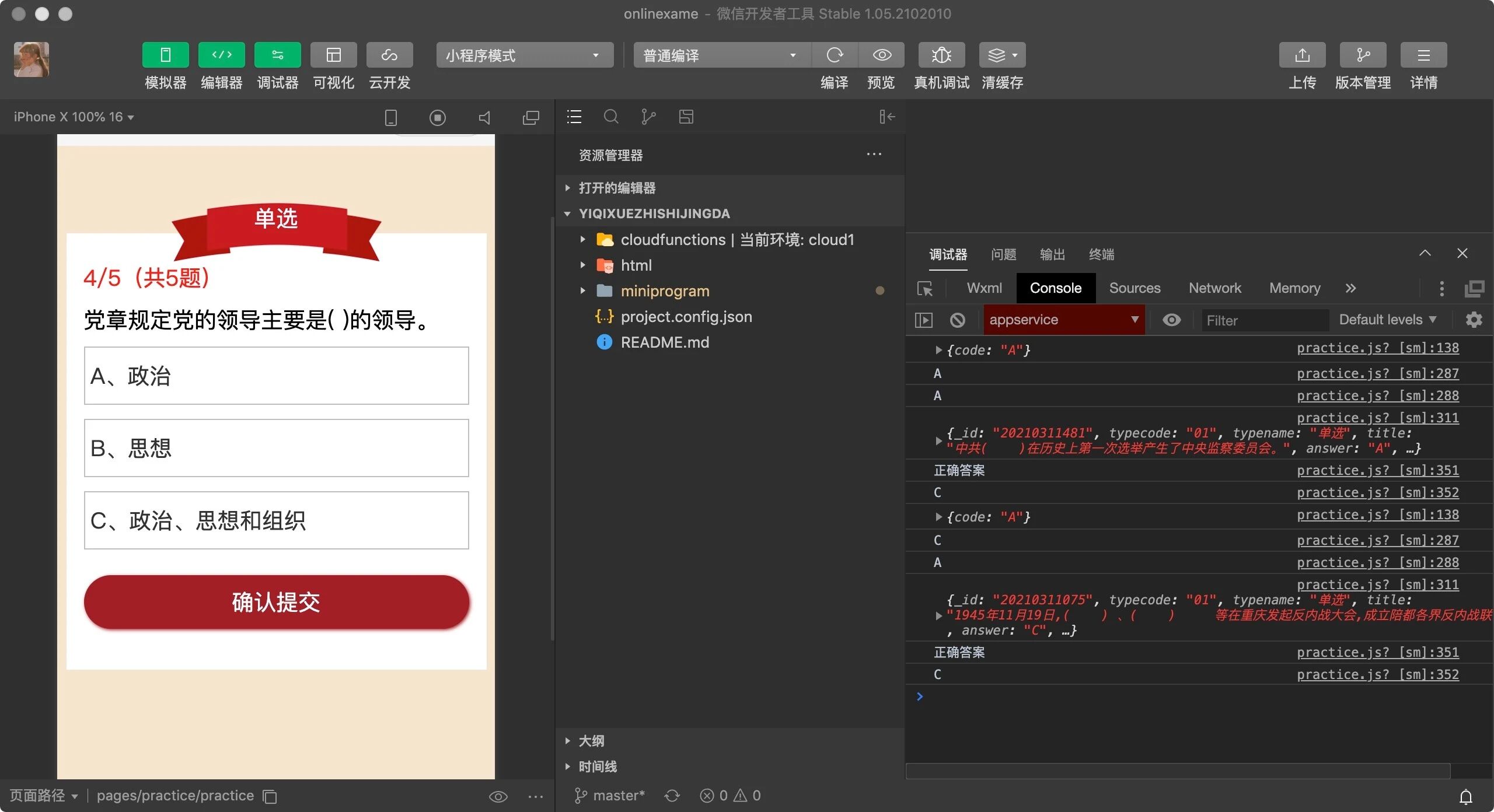Select answer option C、政治、思想和组织
The height and width of the screenshot is (812, 1494).
(x=276, y=520)
